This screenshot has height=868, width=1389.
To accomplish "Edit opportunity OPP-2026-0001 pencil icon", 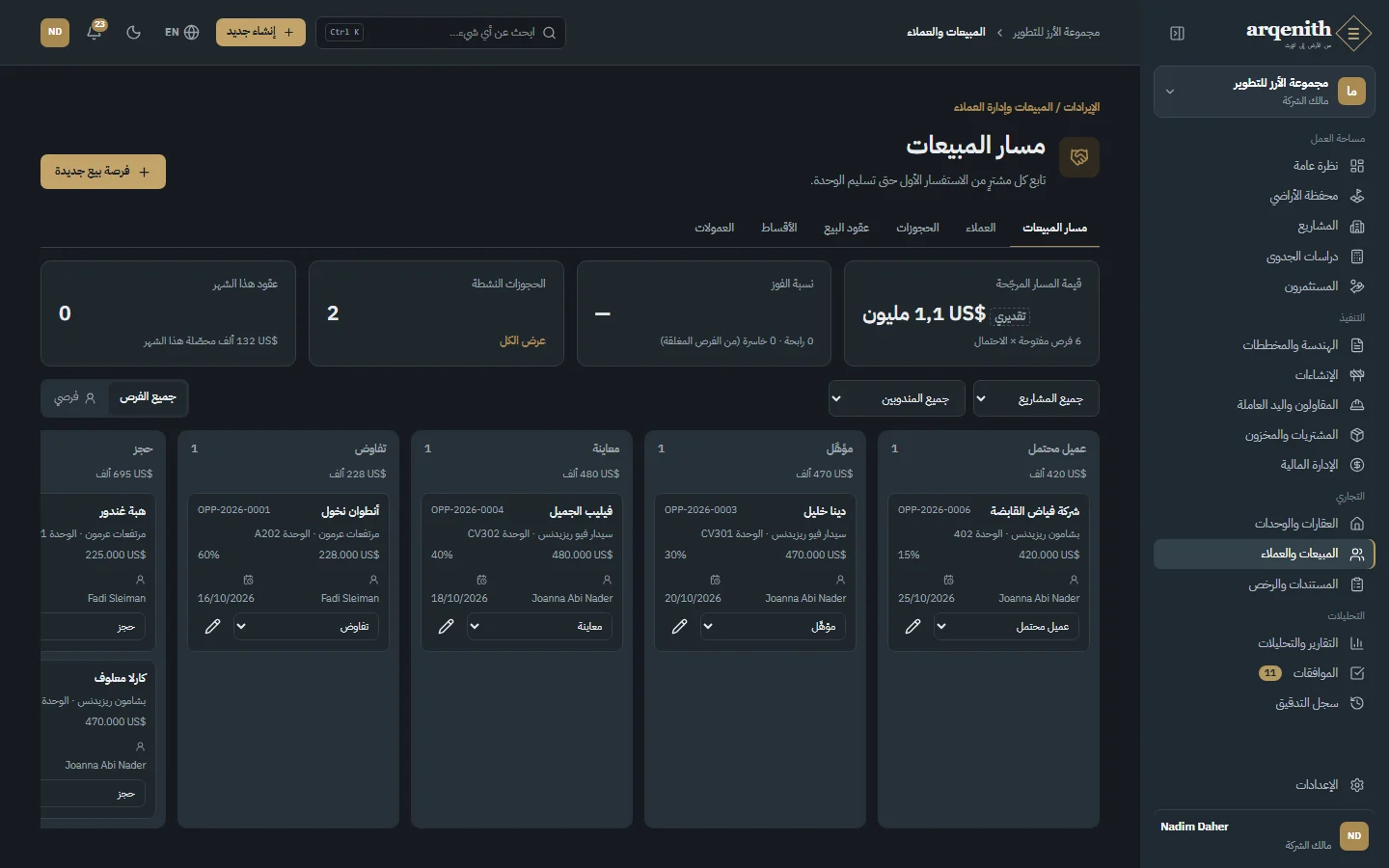I will [x=212, y=627].
